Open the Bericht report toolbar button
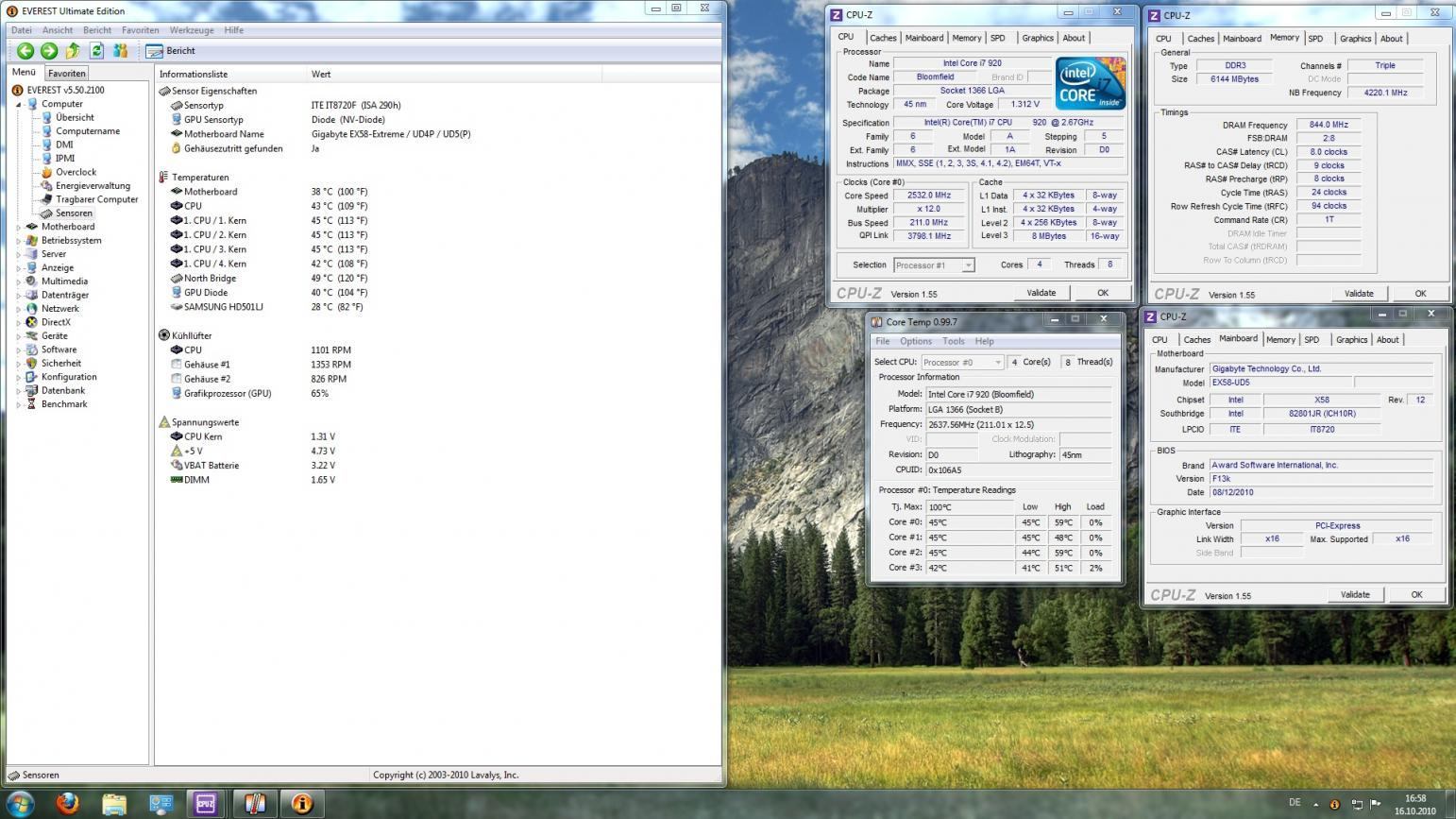 pos(171,51)
